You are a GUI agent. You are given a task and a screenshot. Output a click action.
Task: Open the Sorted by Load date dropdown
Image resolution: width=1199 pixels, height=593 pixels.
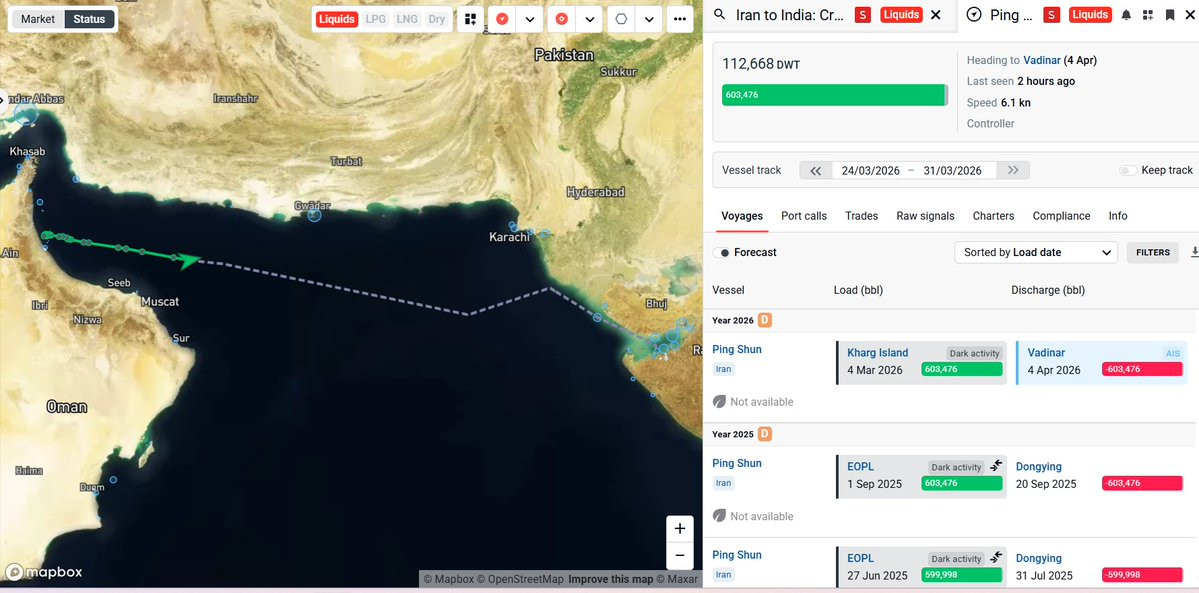[1036, 252]
